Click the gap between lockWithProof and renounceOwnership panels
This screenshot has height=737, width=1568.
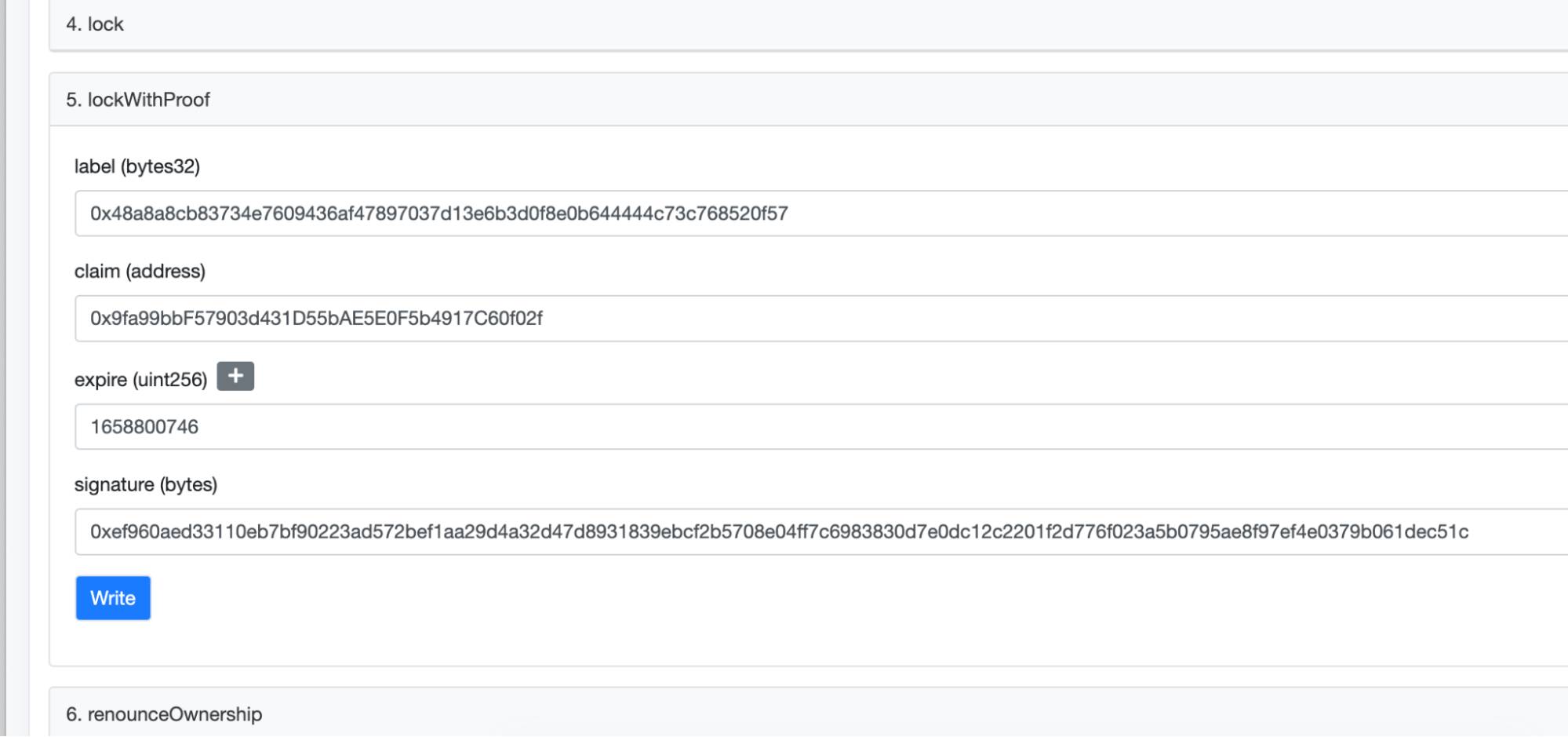coord(784,677)
